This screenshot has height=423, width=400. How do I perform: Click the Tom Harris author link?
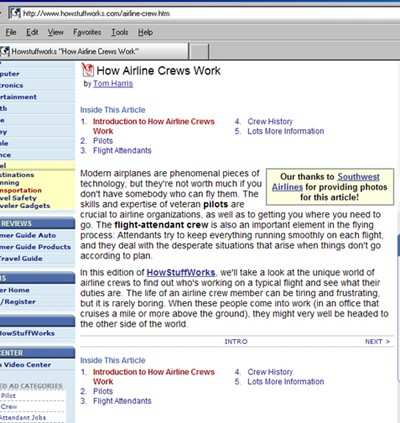coord(113,84)
